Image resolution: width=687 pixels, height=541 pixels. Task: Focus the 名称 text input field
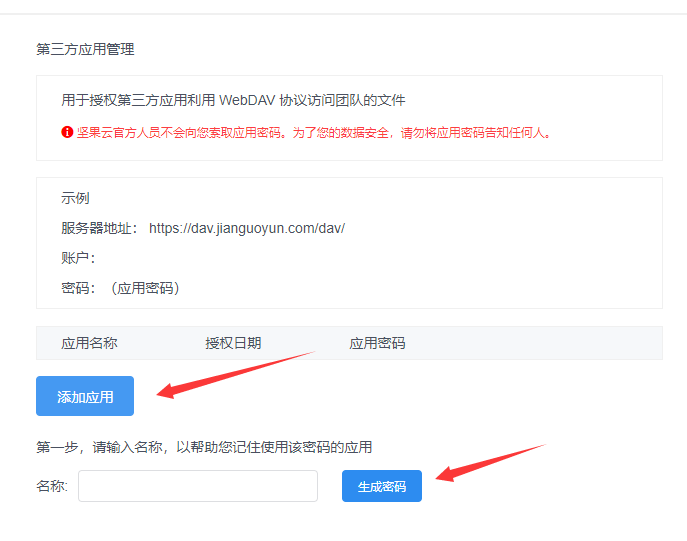click(x=198, y=486)
